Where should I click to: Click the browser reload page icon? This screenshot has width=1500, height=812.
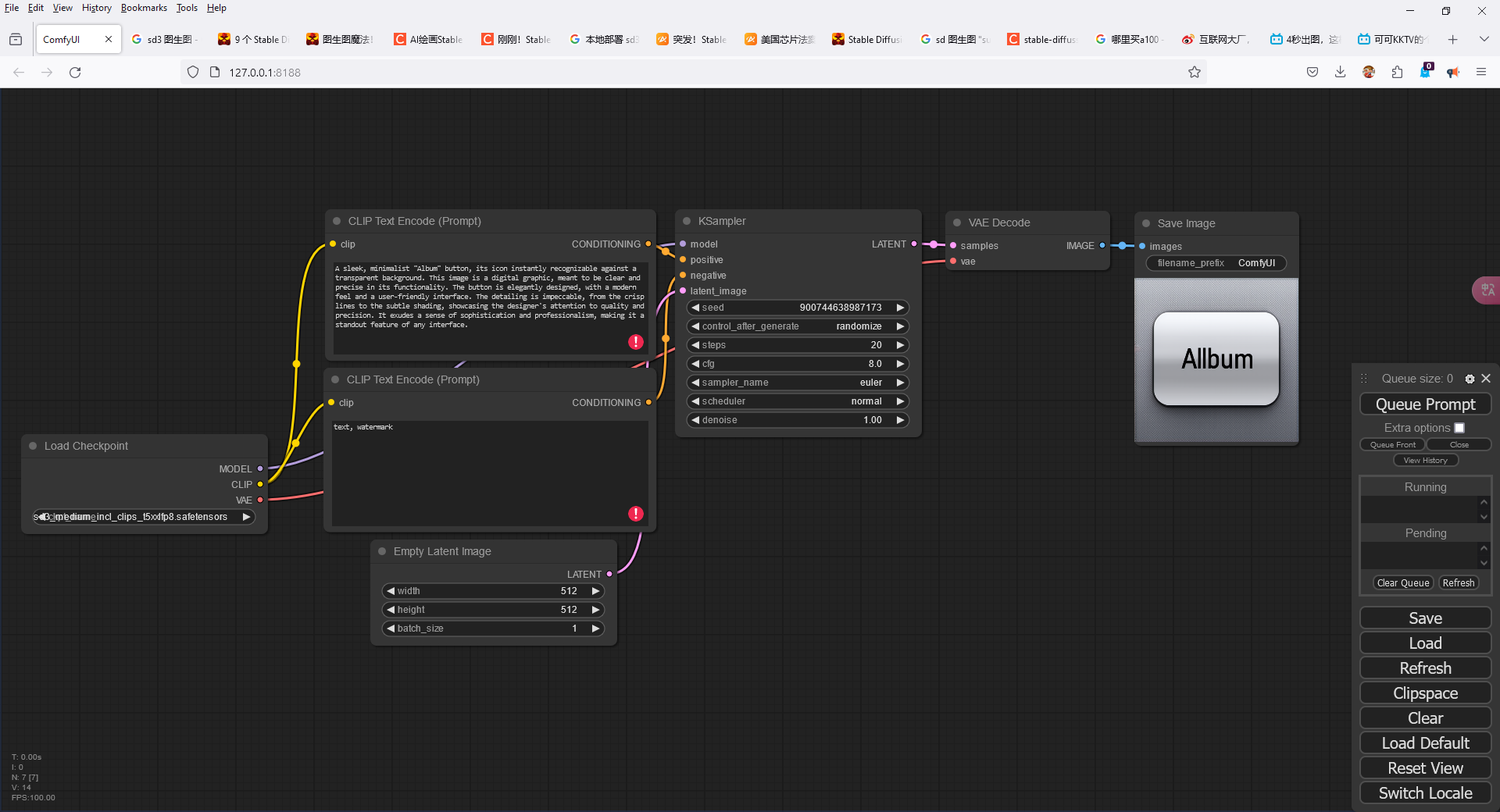click(75, 73)
